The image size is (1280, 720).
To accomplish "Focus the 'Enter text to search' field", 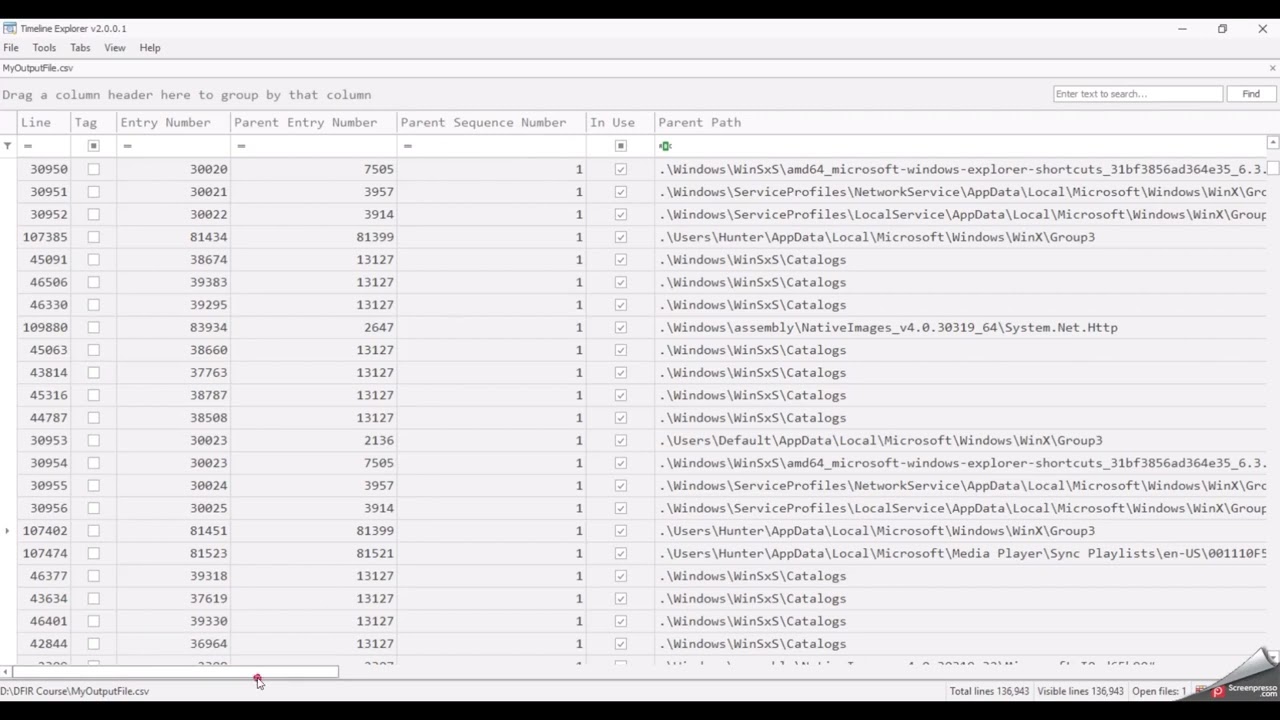I will pos(1138,94).
